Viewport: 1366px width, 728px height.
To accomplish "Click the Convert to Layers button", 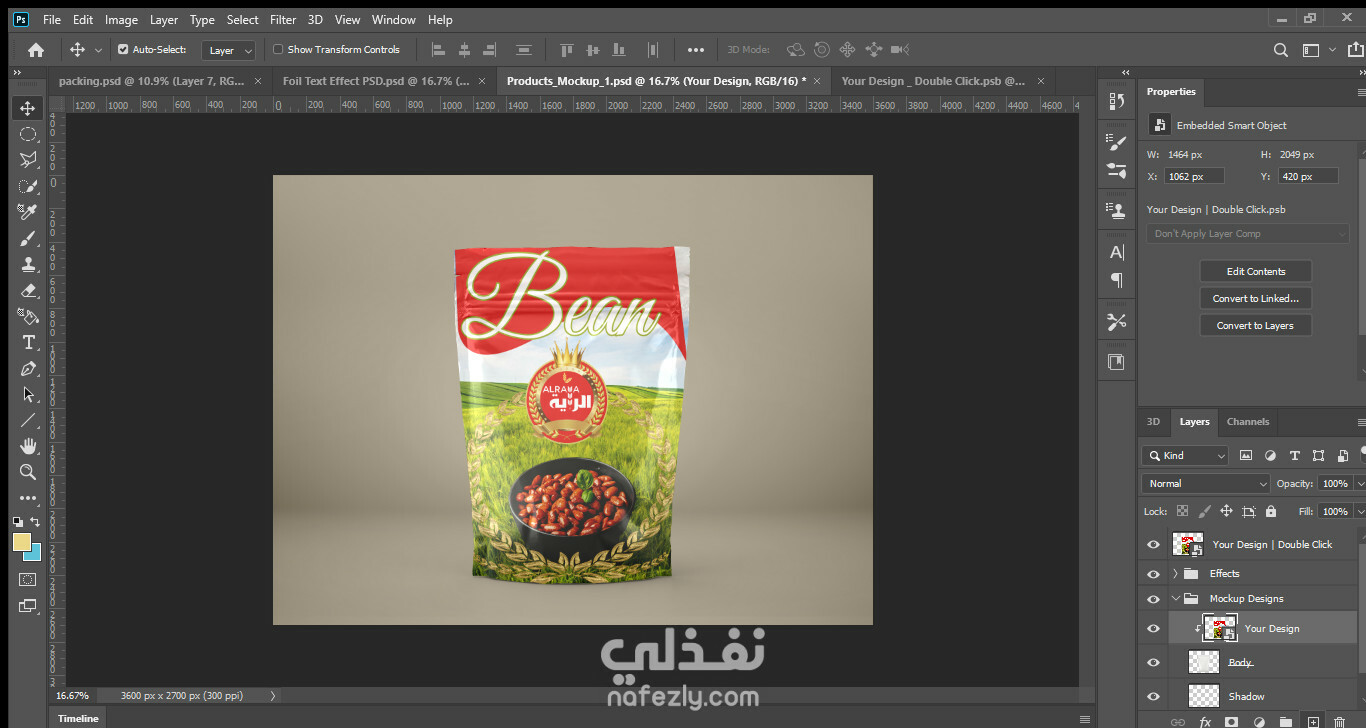I will pyautogui.click(x=1256, y=326).
